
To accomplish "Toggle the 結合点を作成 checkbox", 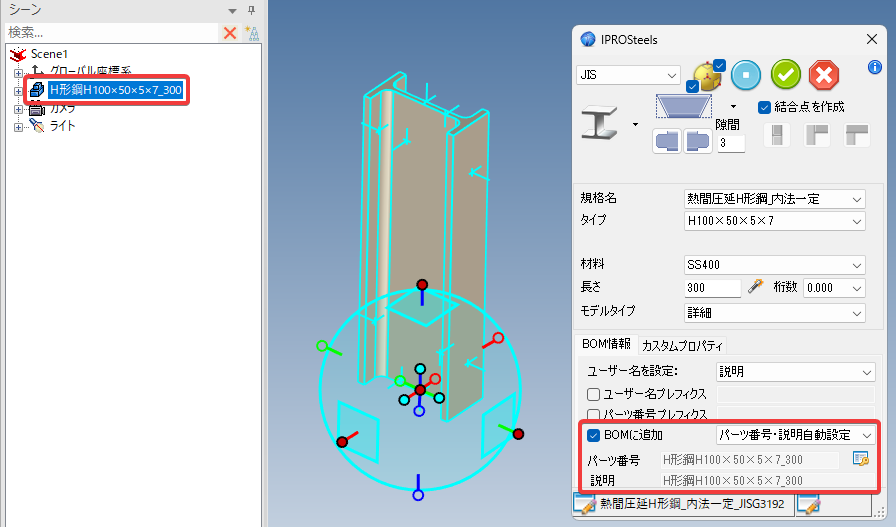I will coord(764,107).
